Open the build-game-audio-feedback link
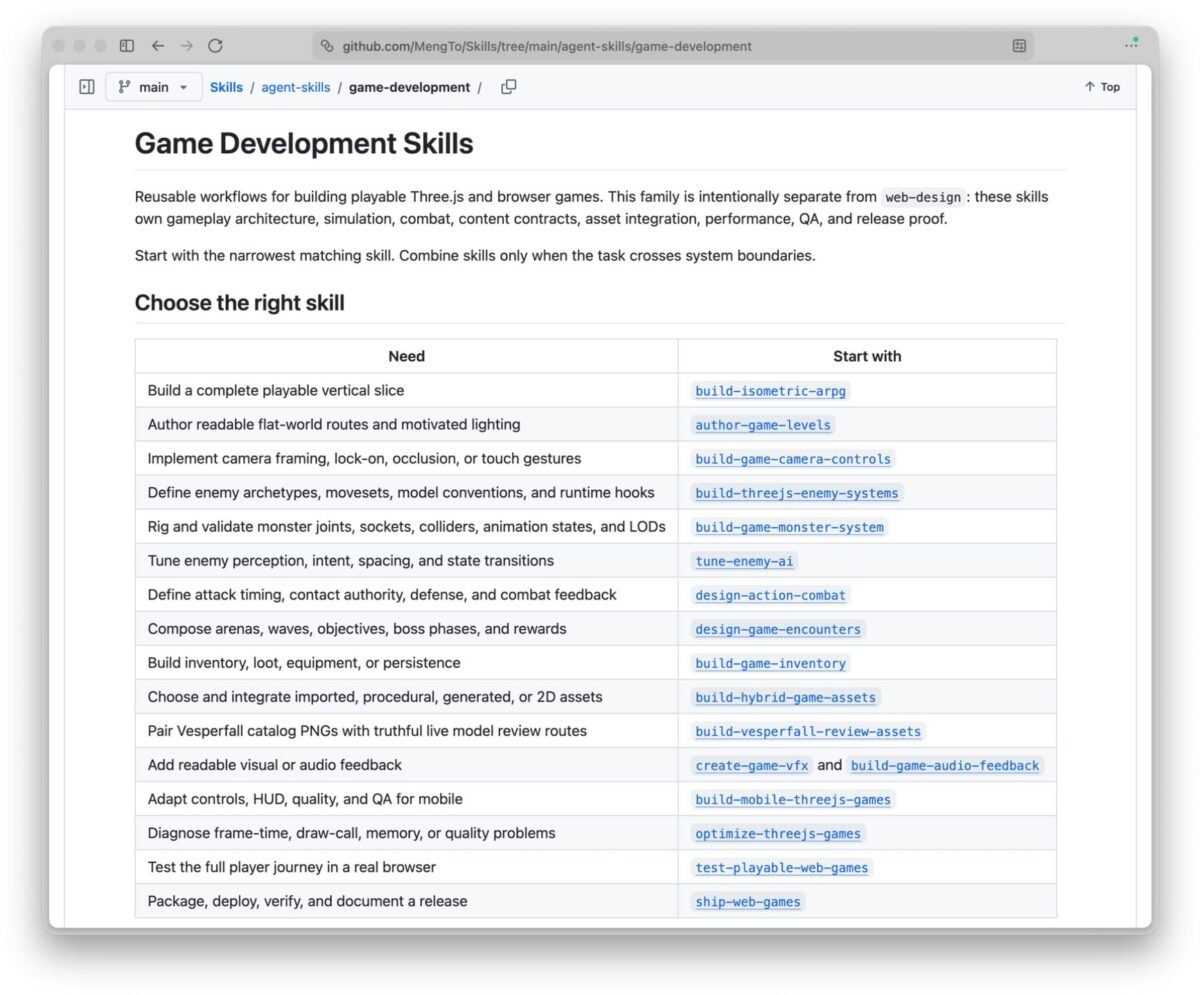 point(945,765)
